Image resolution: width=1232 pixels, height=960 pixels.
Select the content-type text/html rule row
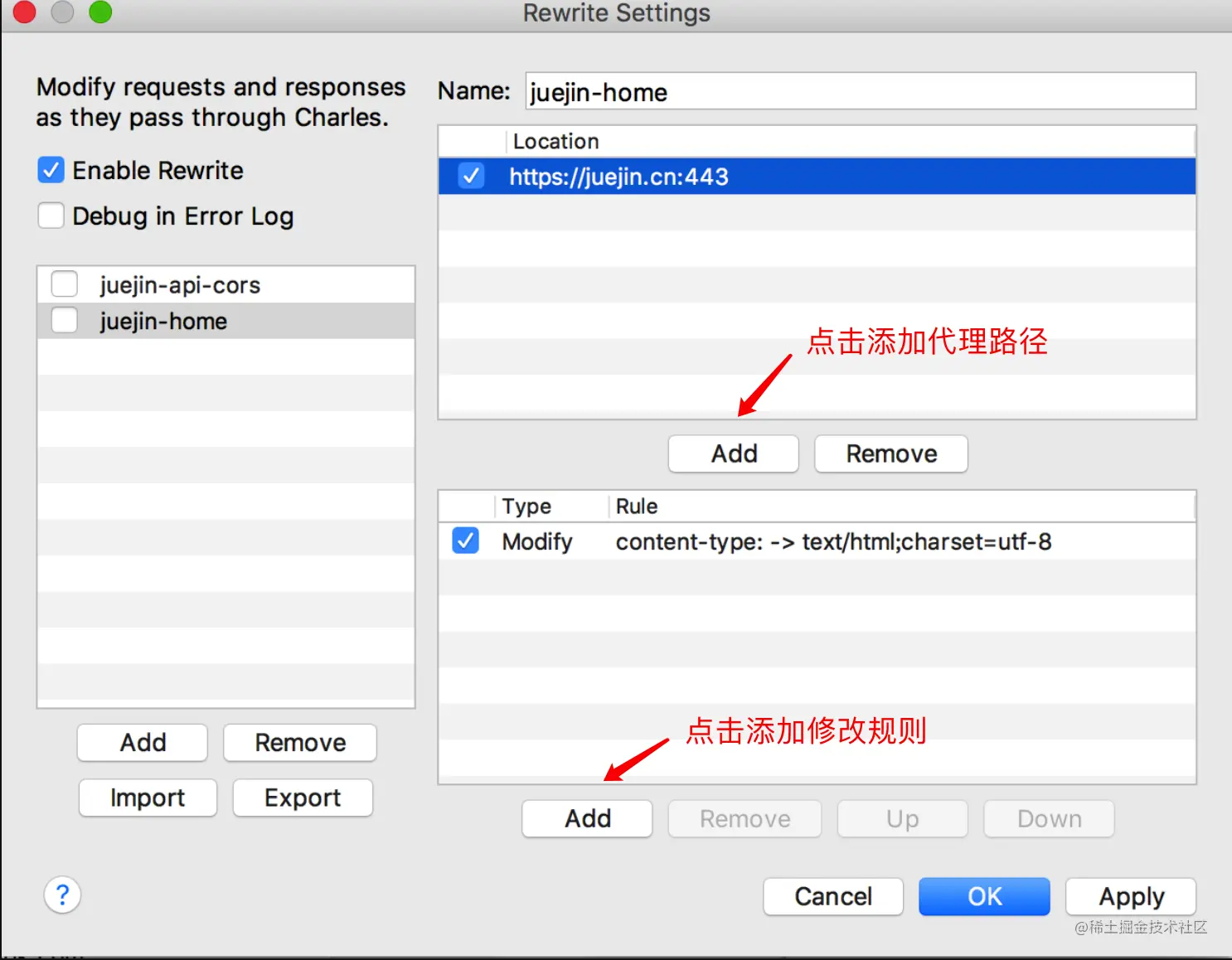tap(817, 541)
